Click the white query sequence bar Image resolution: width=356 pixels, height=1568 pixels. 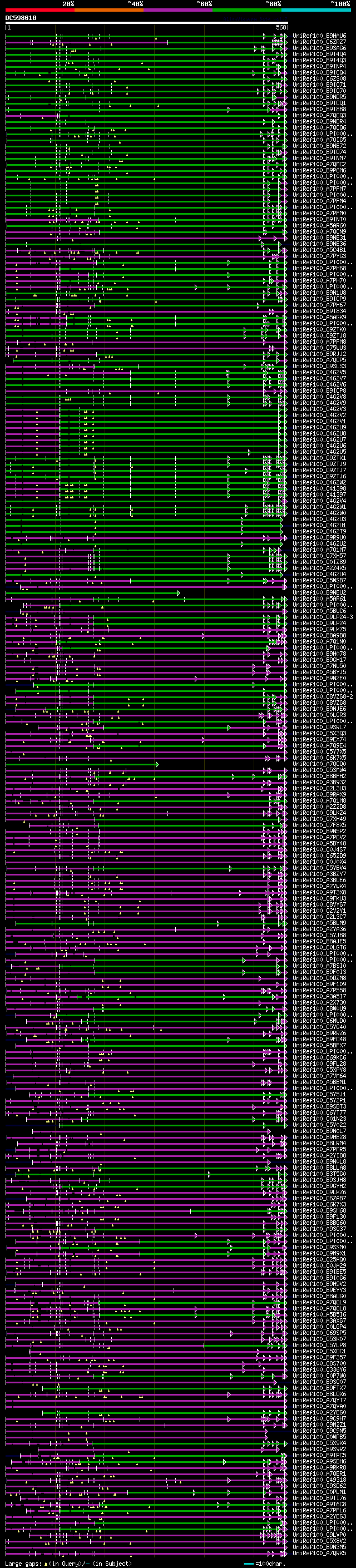(147, 22)
